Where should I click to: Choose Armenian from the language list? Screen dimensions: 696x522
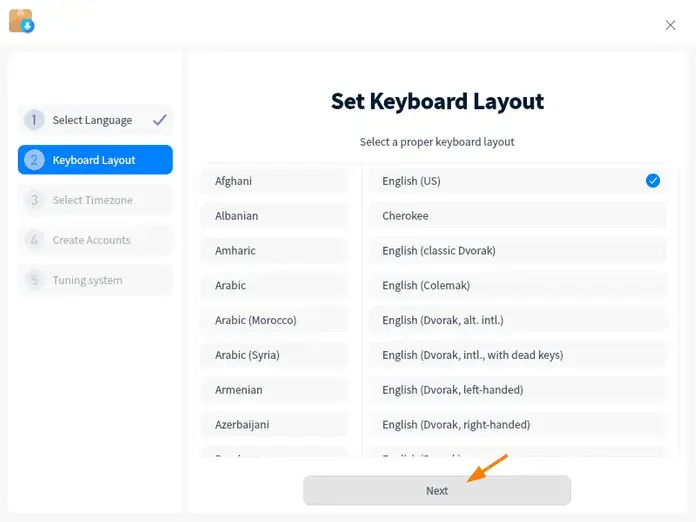(x=275, y=390)
